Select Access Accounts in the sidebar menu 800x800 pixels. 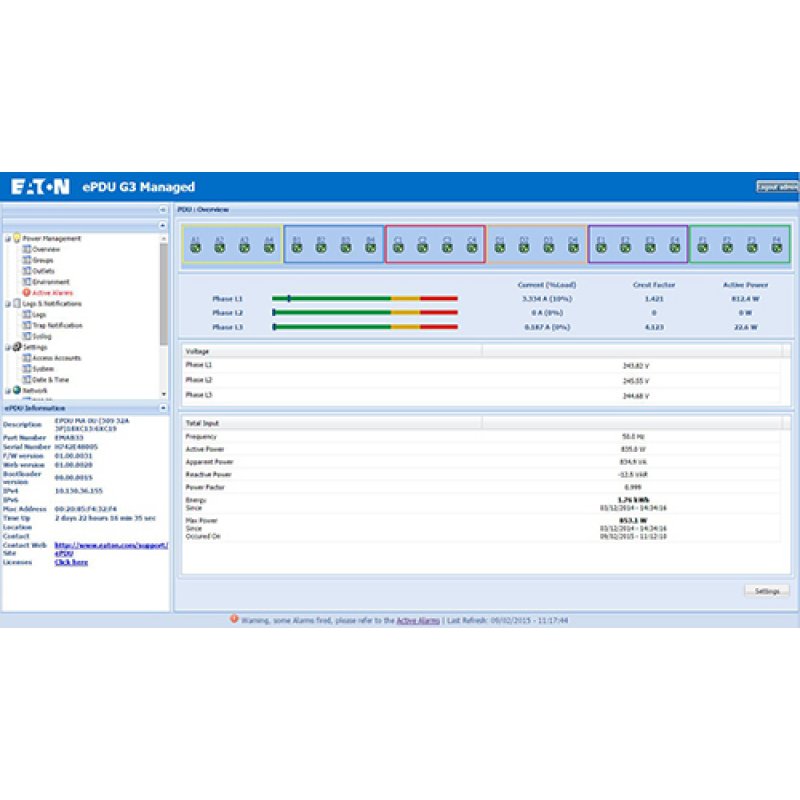click(x=27, y=357)
